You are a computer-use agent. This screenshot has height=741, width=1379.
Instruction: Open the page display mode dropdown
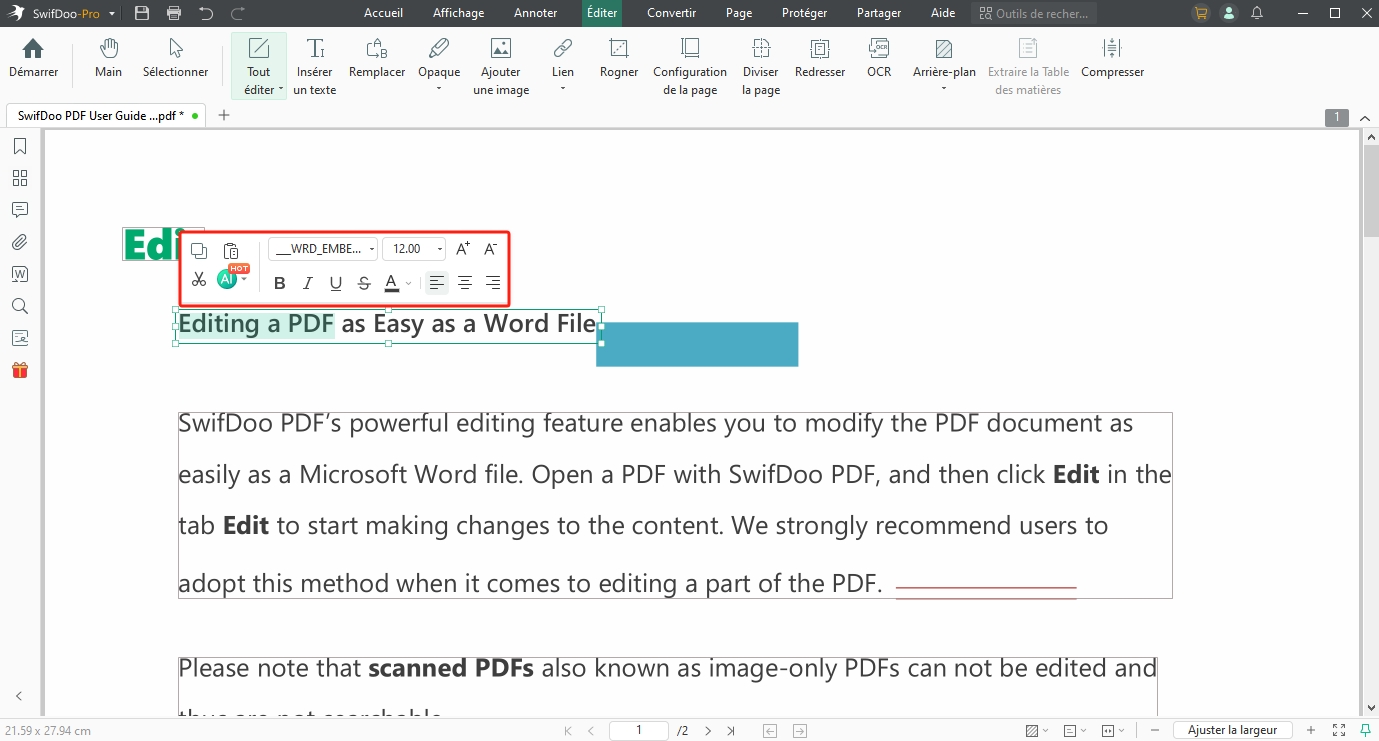[x=1074, y=730]
